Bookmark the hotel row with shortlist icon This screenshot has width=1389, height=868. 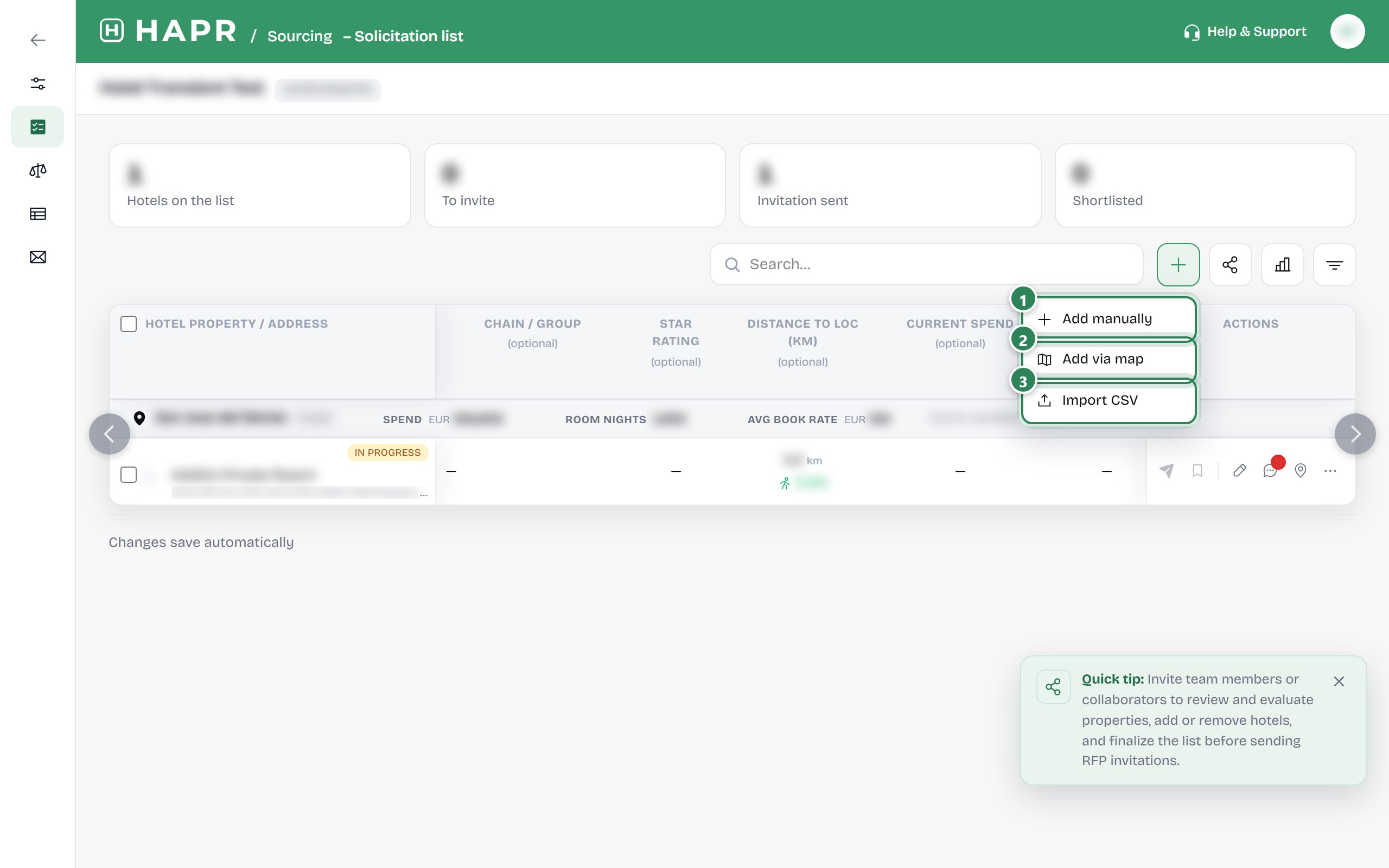point(1197,471)
